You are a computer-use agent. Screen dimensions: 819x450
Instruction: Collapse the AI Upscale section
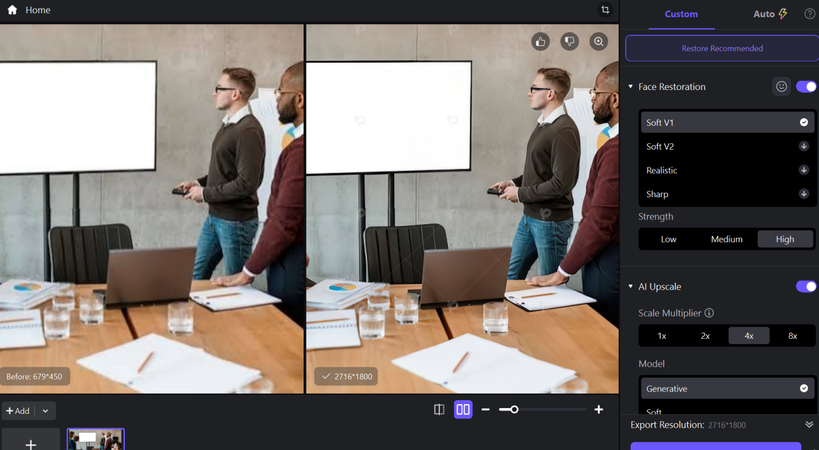pyautogui.click(x=630, y=287)
